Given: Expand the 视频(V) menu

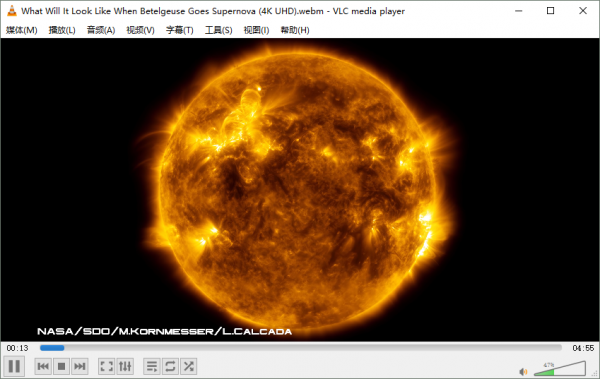Looking at the screenshot, I should 140,30.
